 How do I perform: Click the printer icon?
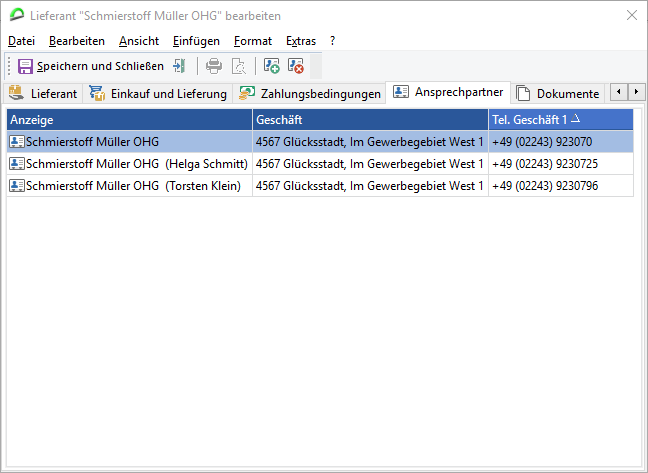pyautogui.click(x=214, y=66)
